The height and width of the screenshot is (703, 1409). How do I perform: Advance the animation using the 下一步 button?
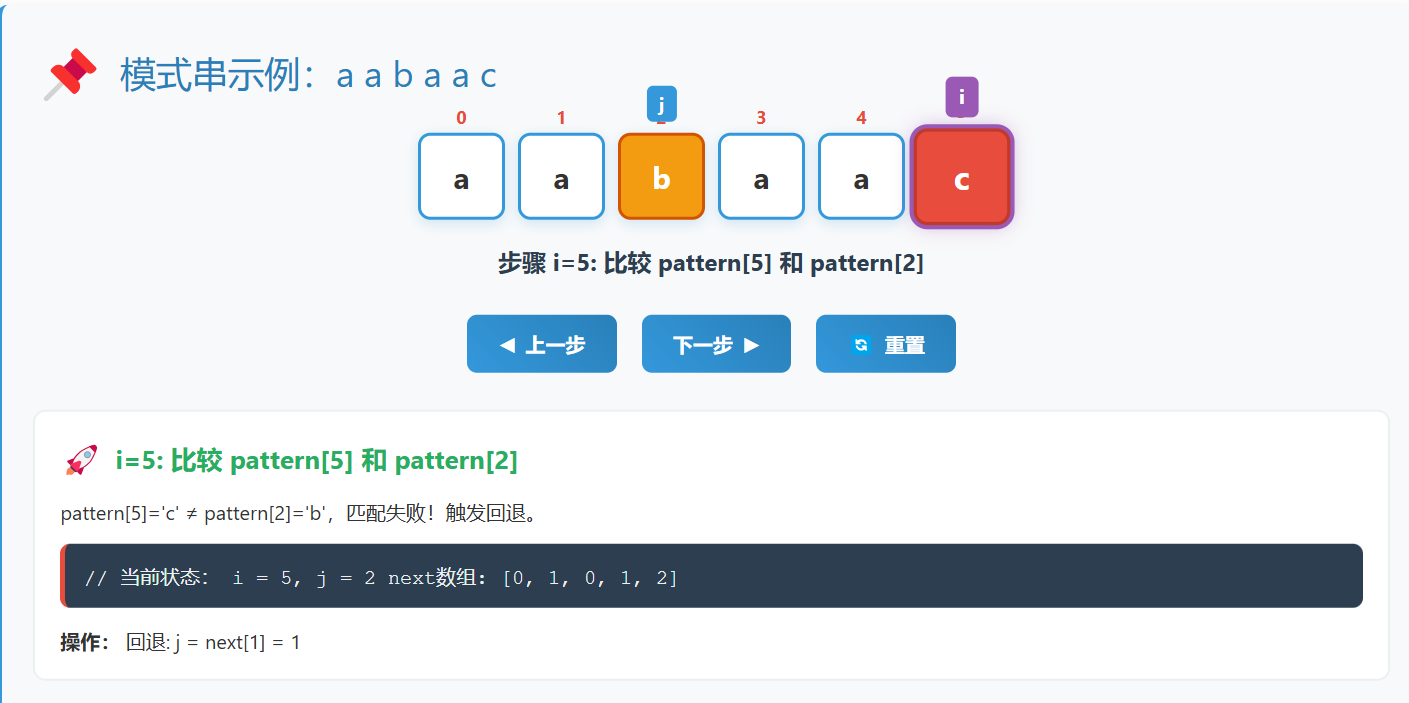point(716,343)
